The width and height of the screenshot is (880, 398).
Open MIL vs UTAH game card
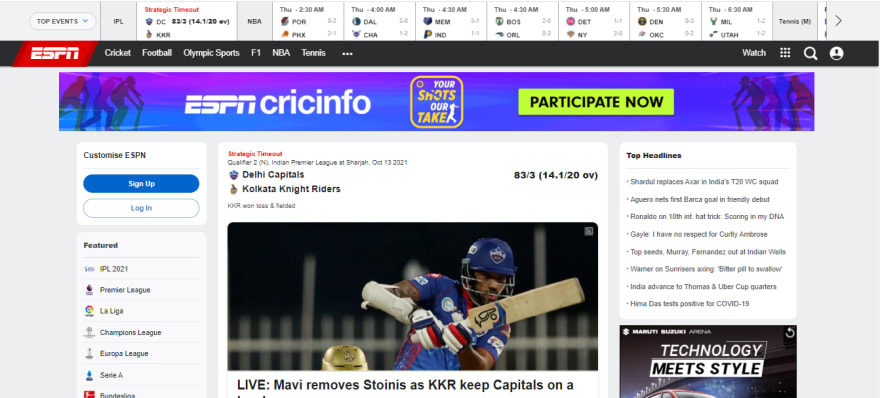pos(737,22)
